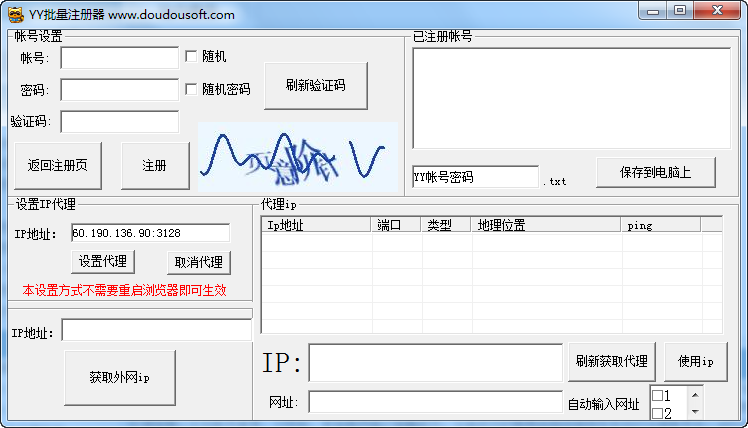Click the 自动输入网址 label

[x=603, y=405]
